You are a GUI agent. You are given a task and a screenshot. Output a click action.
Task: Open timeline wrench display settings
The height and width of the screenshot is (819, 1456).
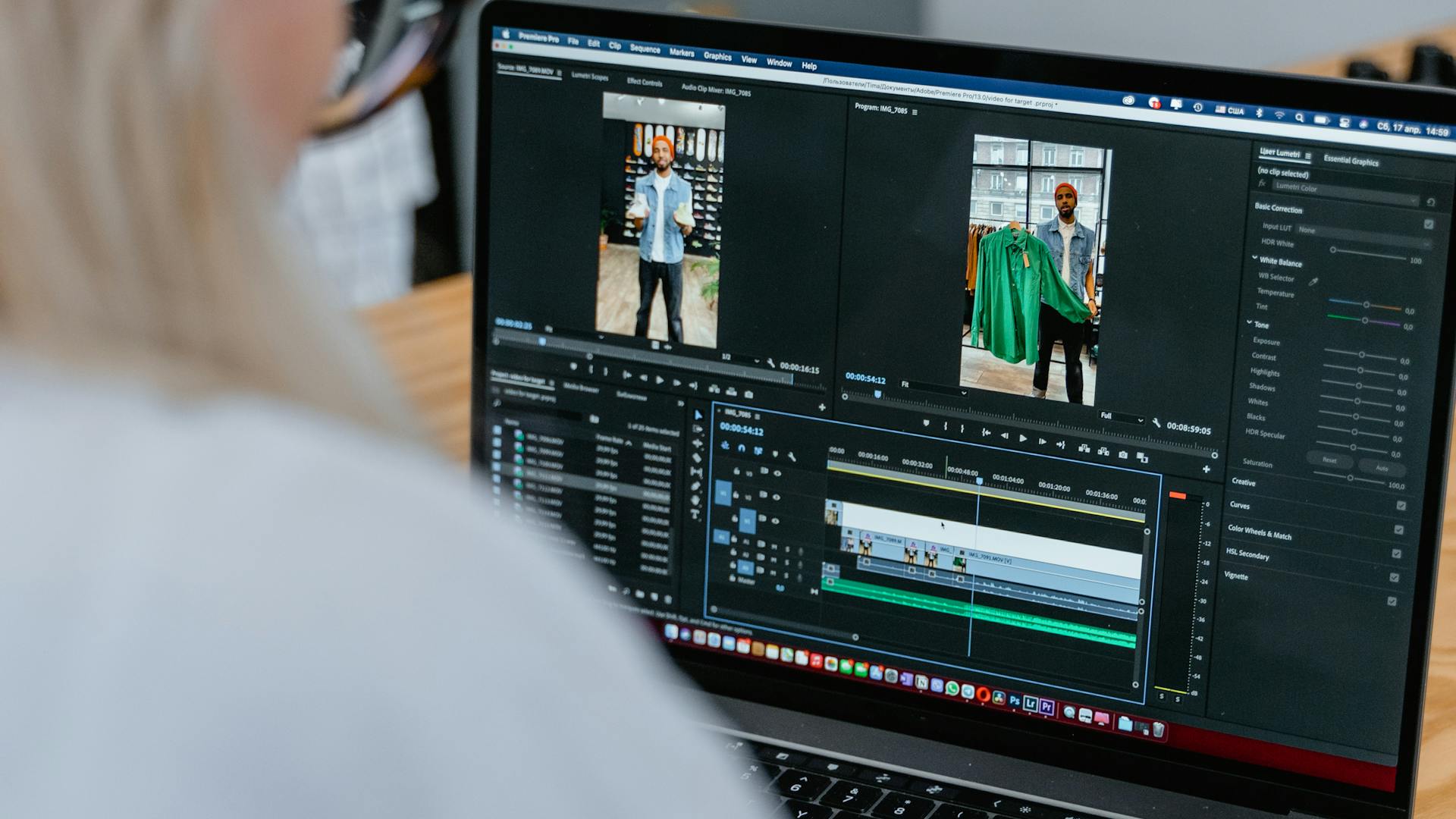pos(792,457)
